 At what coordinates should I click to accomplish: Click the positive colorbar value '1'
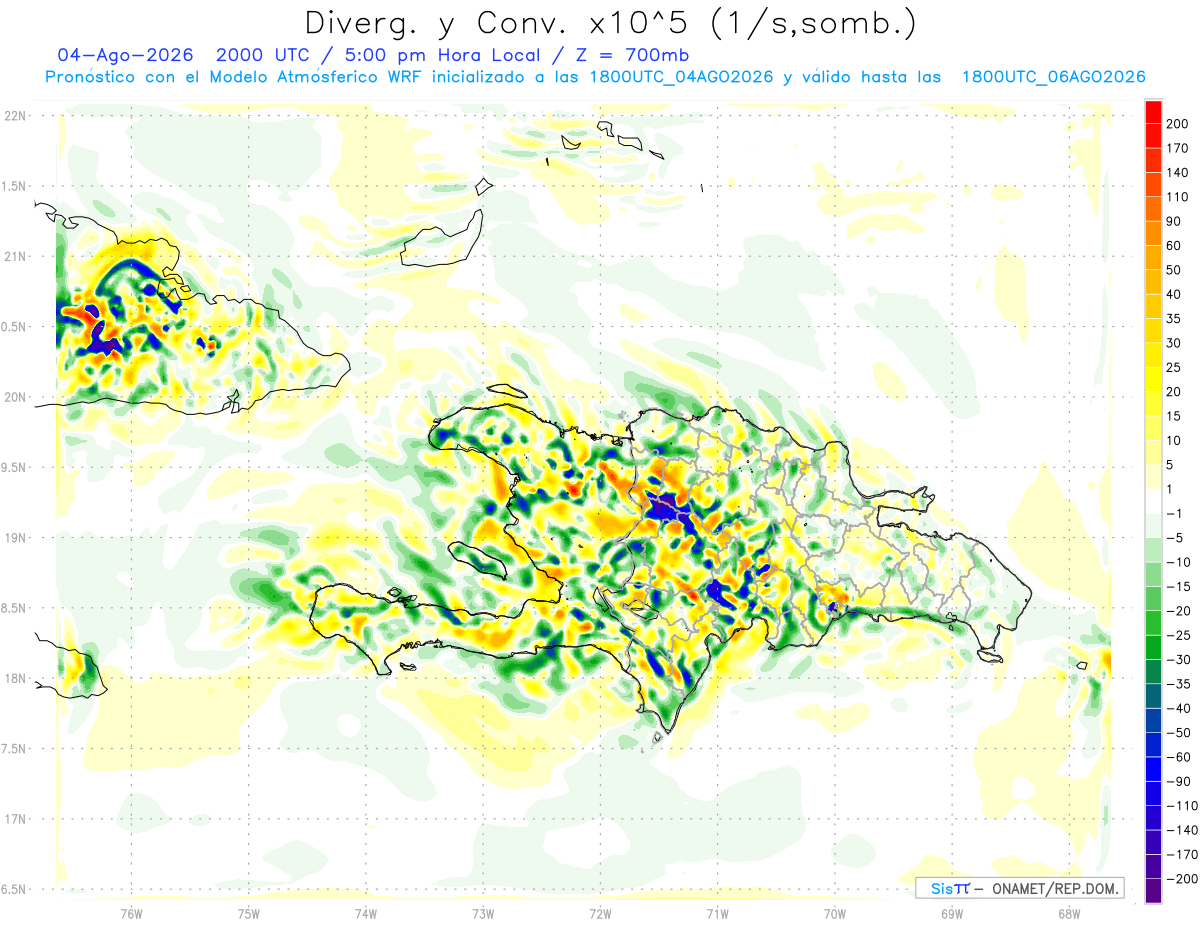pyautogui.click(x=1170, y=489)
